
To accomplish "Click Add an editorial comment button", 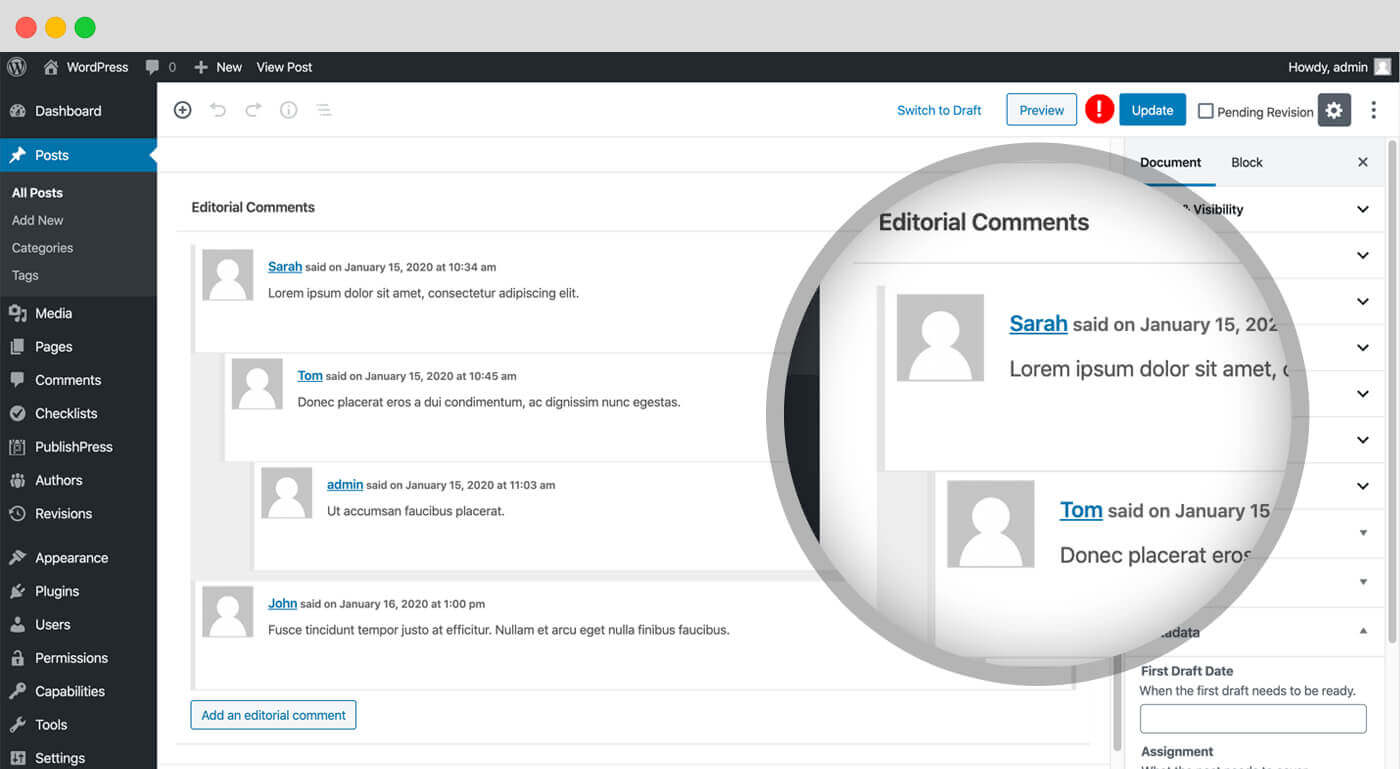I will 273,715.
